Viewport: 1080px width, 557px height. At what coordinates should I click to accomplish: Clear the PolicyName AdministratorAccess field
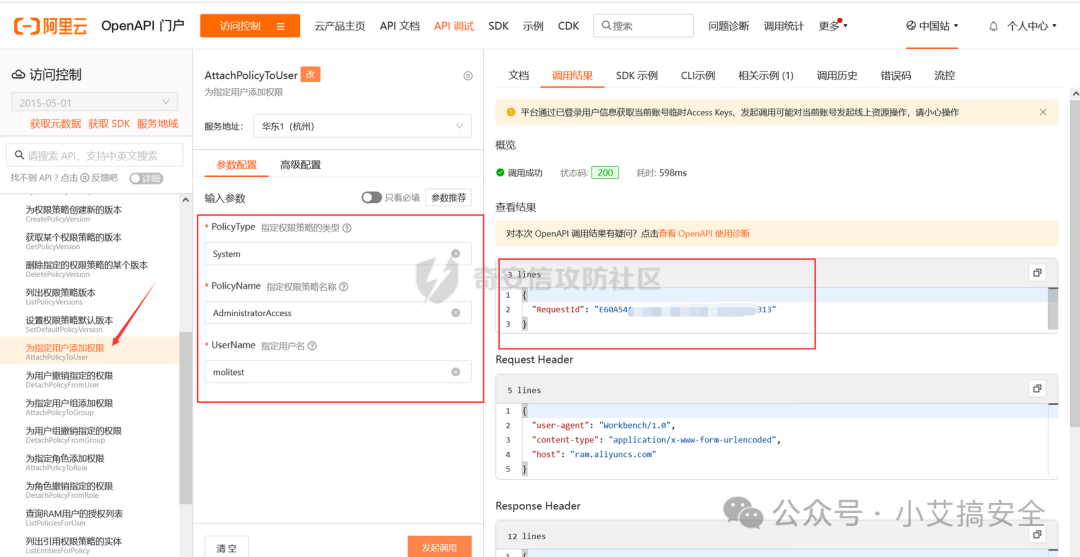455,313
